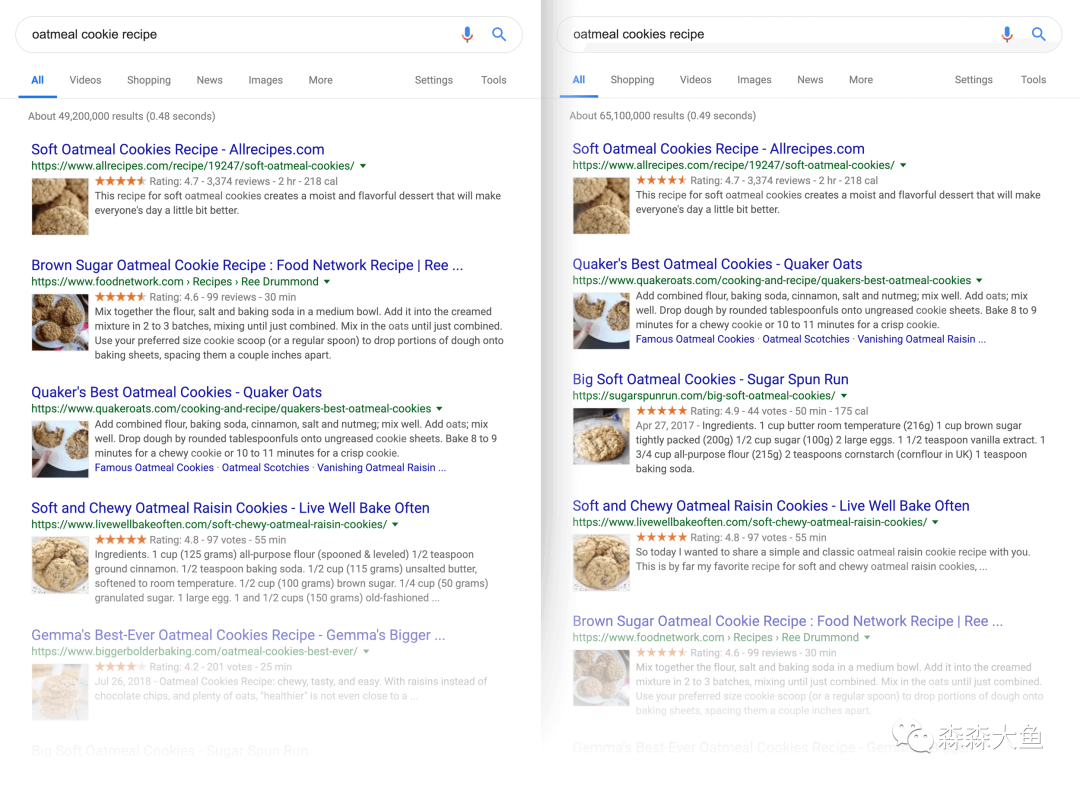Viewport: 1080px width, 785px height.
Task: Start voice search in right search bar
Action: 1007,34
